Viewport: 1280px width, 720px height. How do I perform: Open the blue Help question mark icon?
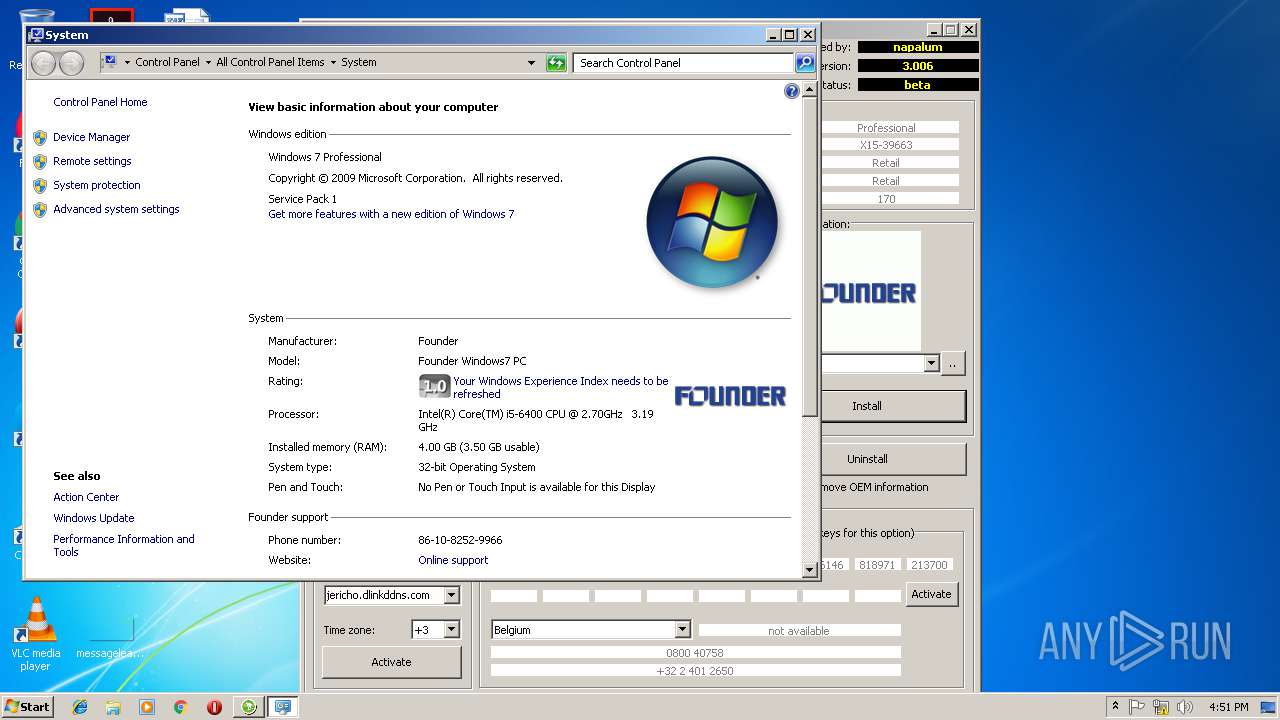coord(792,91)
